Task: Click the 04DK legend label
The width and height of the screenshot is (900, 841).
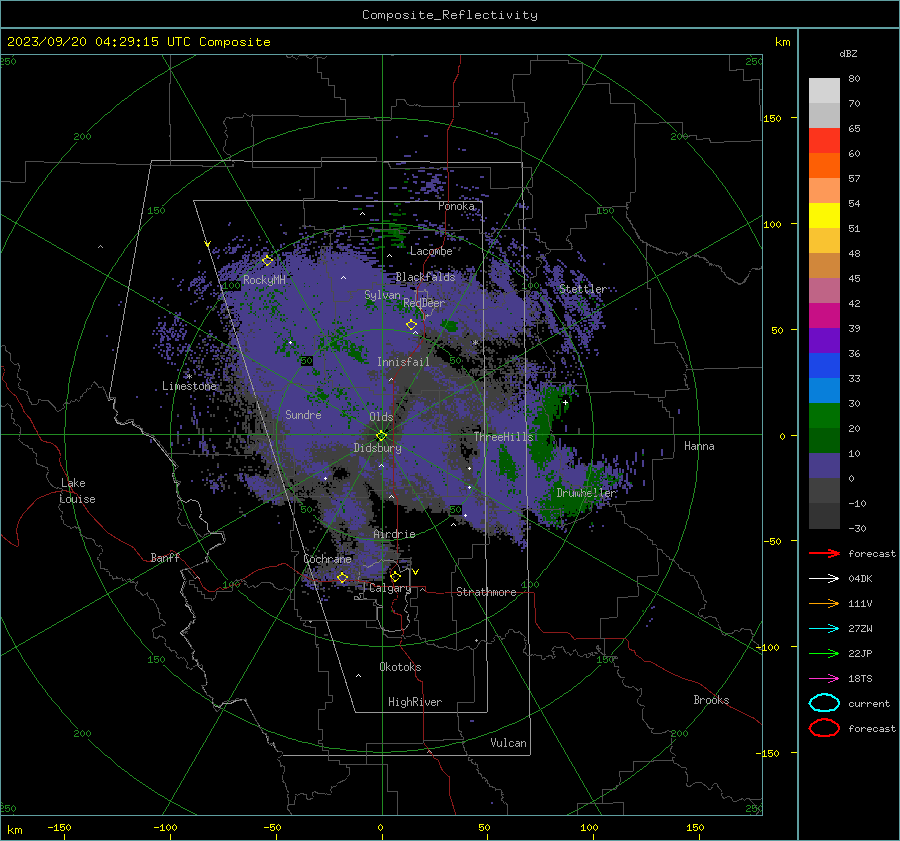Action: pos(860,579)
